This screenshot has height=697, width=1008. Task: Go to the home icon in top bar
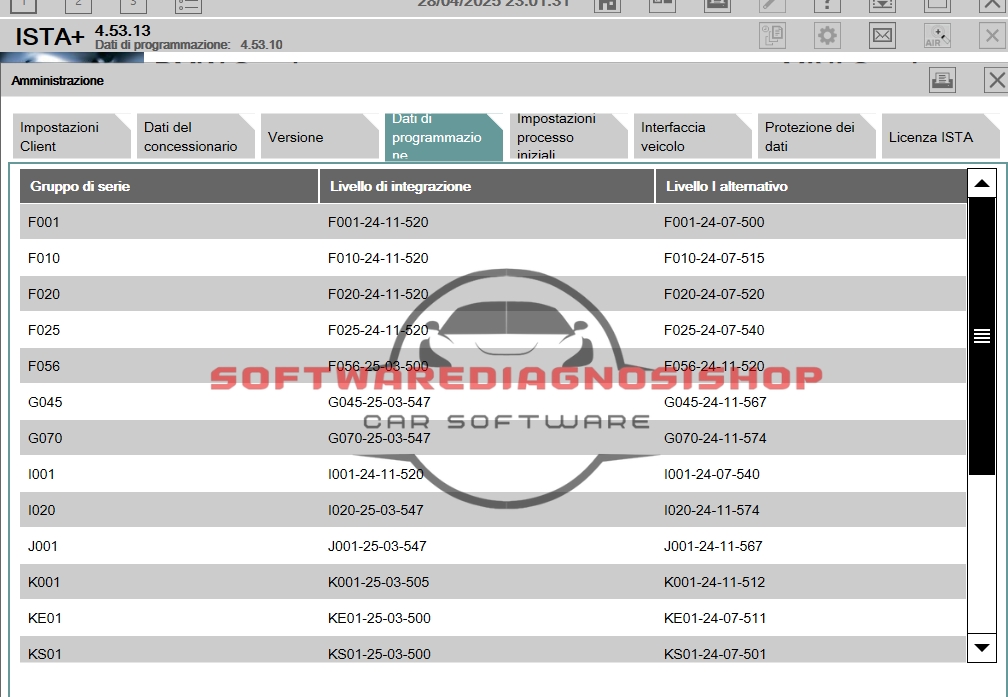pos(607,5)
